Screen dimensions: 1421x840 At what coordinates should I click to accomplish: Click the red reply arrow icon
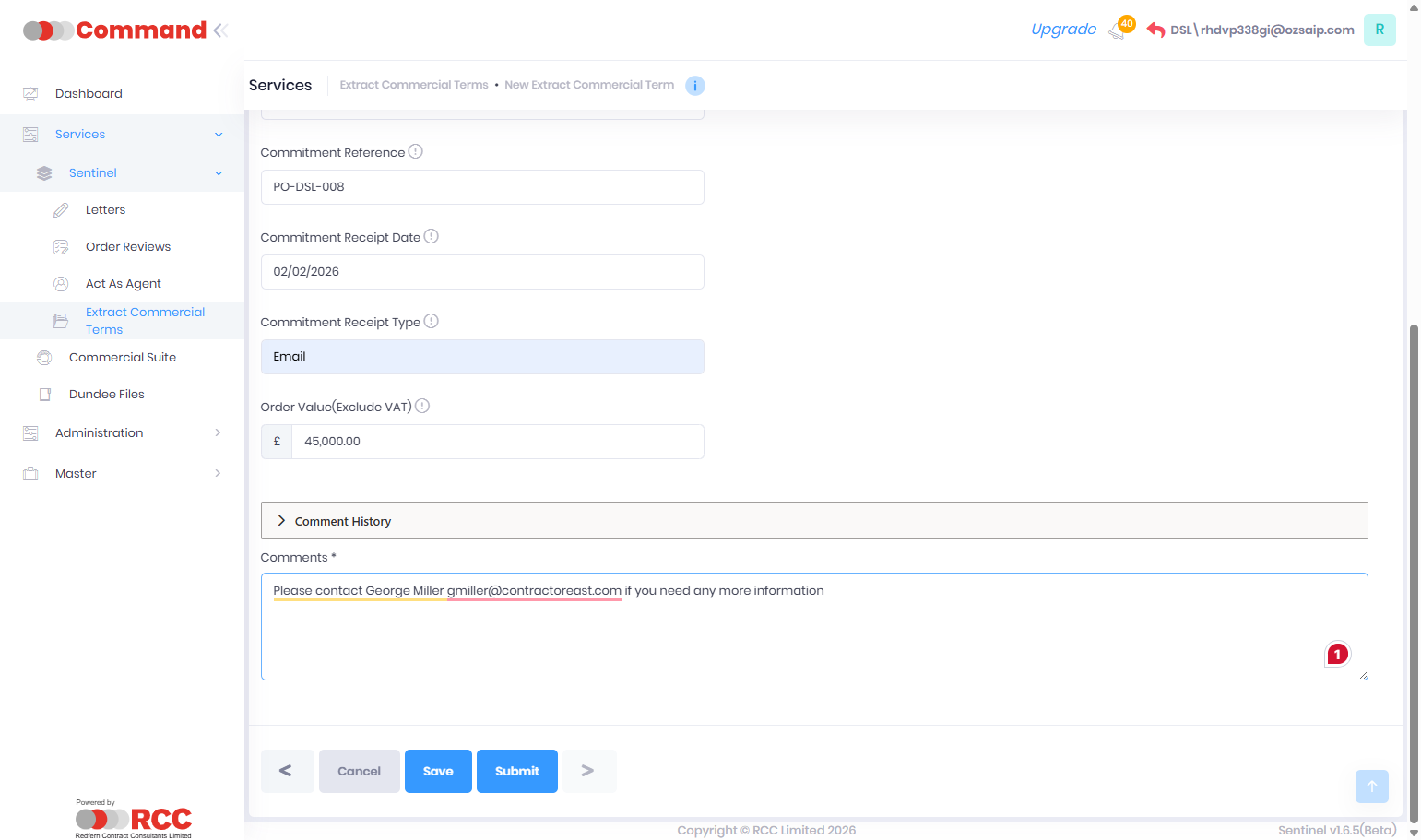pyautogui.click(x=1155, y=30)
